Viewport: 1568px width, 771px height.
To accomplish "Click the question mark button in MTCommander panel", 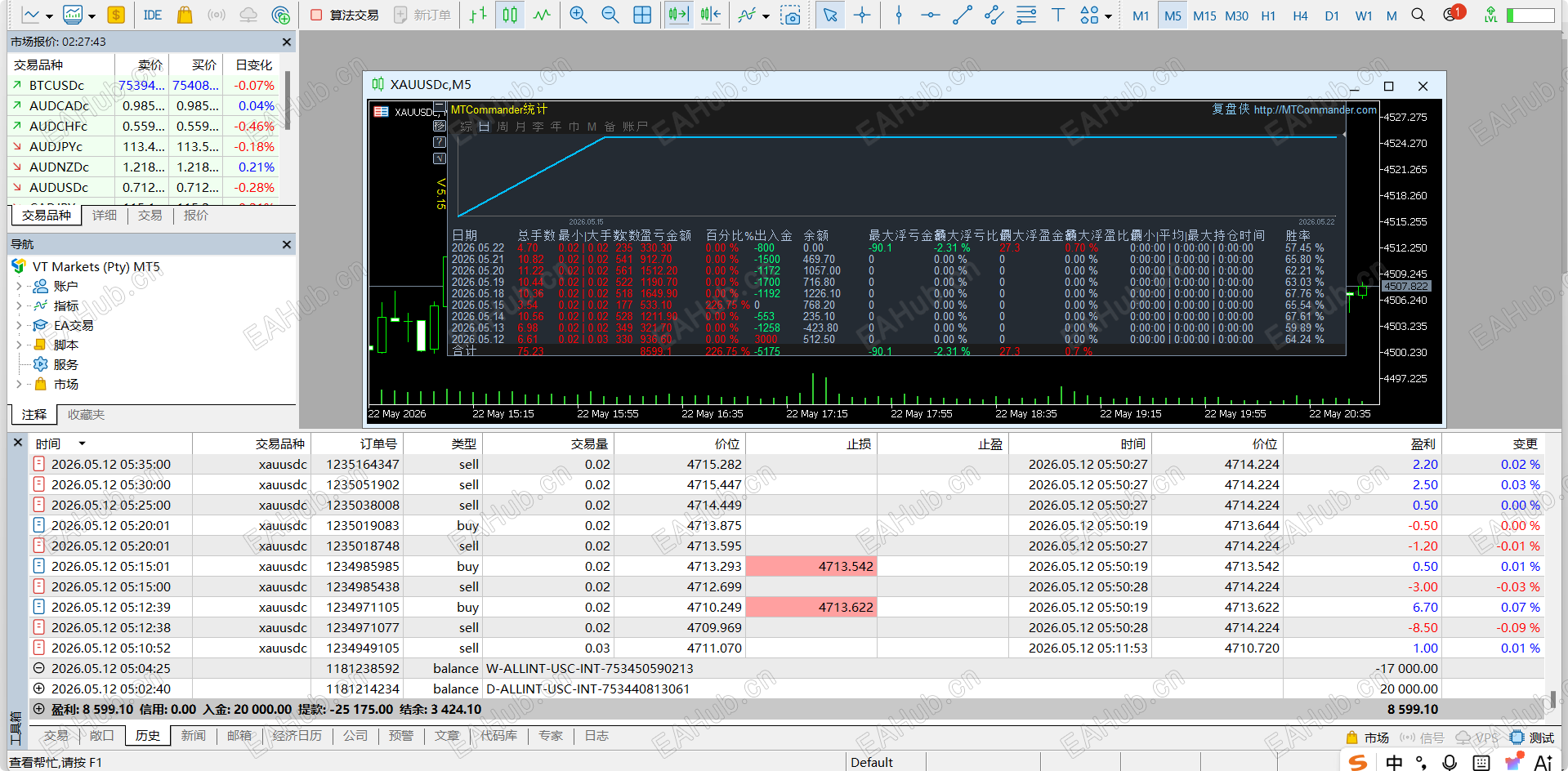I will coord(440,142).
